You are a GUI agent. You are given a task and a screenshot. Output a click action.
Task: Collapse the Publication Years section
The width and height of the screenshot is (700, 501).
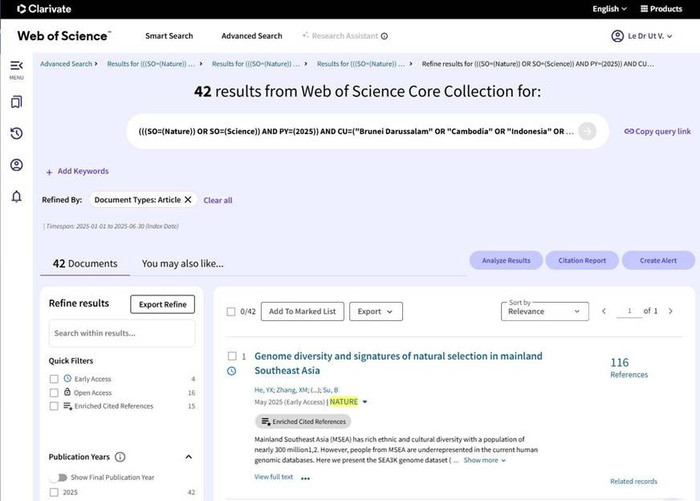[x=189, y=457]
